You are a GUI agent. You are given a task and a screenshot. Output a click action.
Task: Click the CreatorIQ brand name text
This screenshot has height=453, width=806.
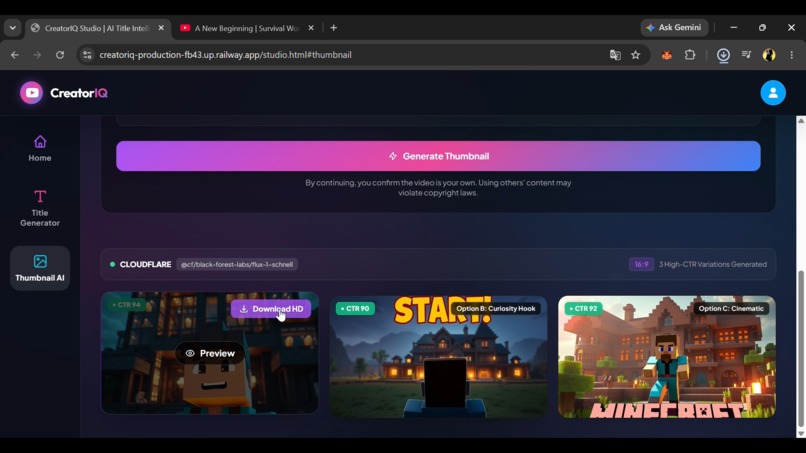click(x=79, y=93)
